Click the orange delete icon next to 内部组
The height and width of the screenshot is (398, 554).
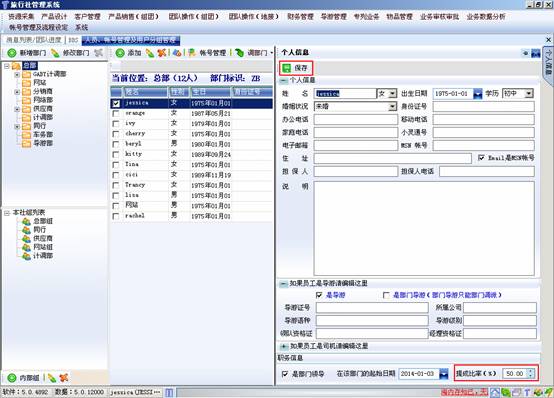[x=64, y=378]
